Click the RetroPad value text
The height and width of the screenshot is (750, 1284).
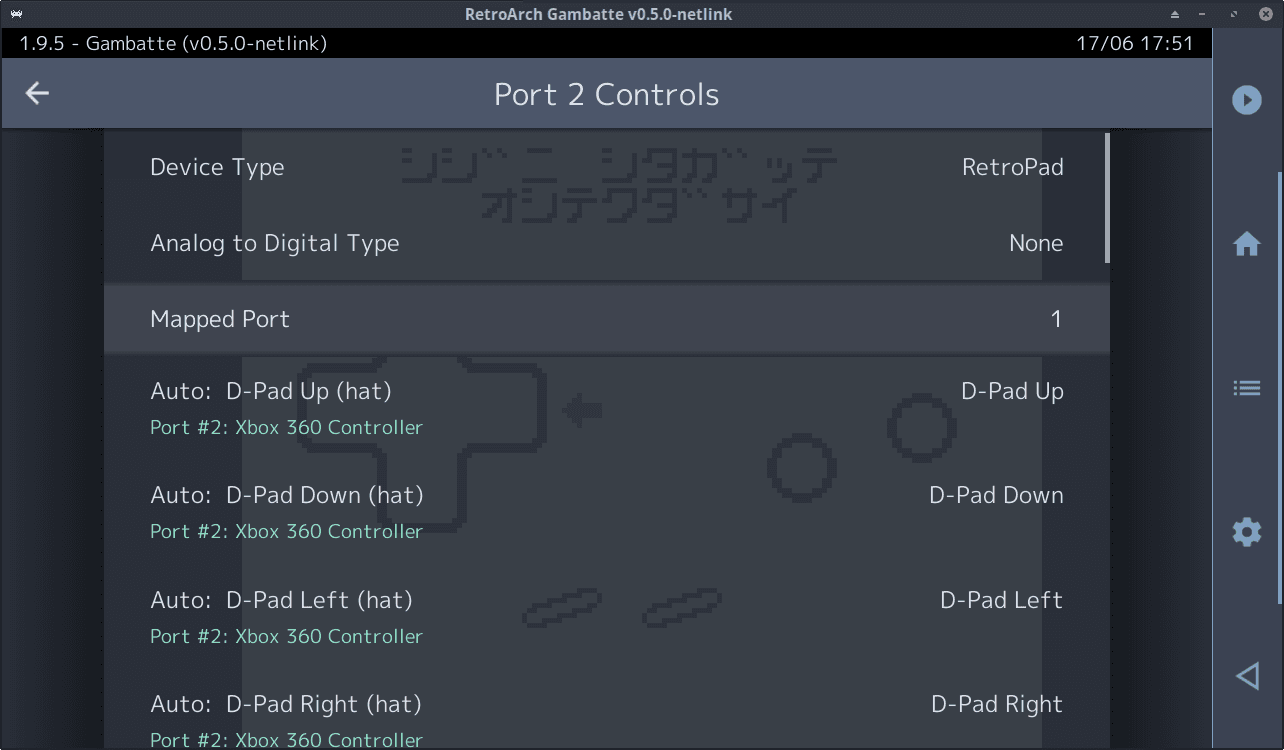tap(1012, 167)
